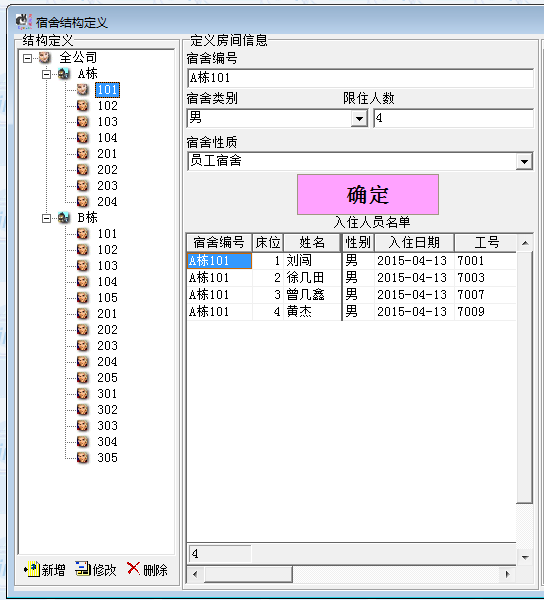The image size is (544, 600).
Task: Click the 修改 edit icon button
Action: tap(83, 569)
